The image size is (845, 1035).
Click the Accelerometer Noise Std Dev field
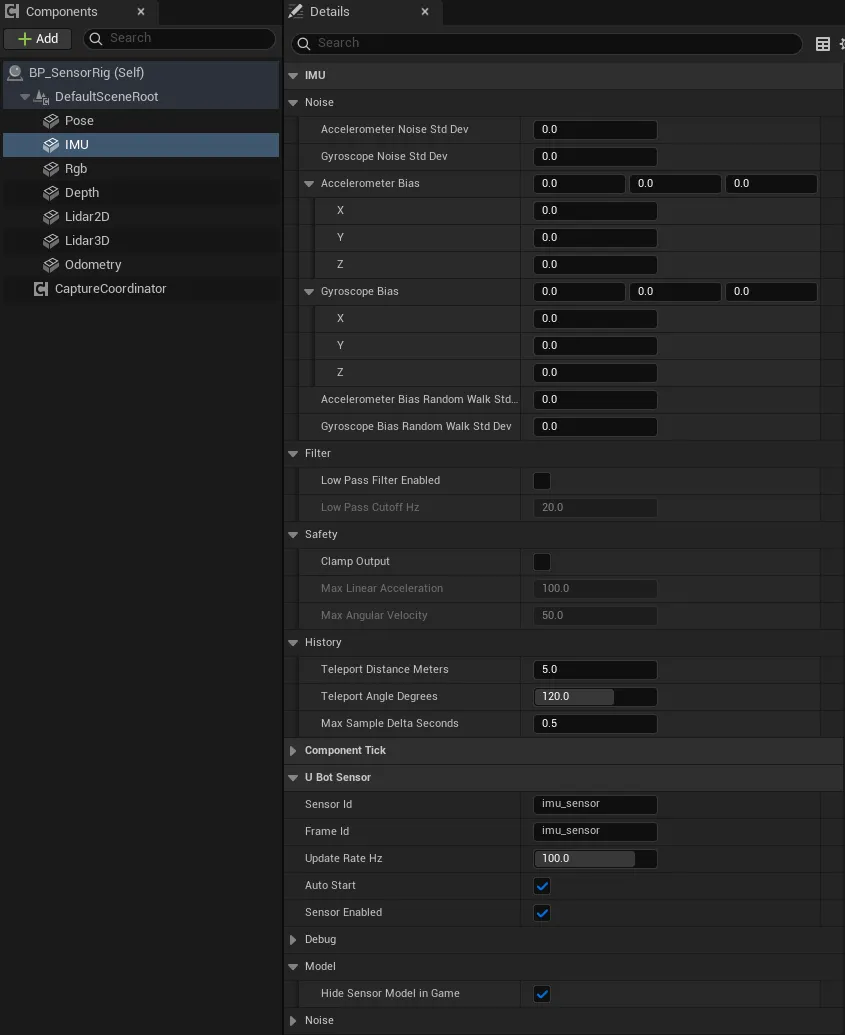[595, 130]
